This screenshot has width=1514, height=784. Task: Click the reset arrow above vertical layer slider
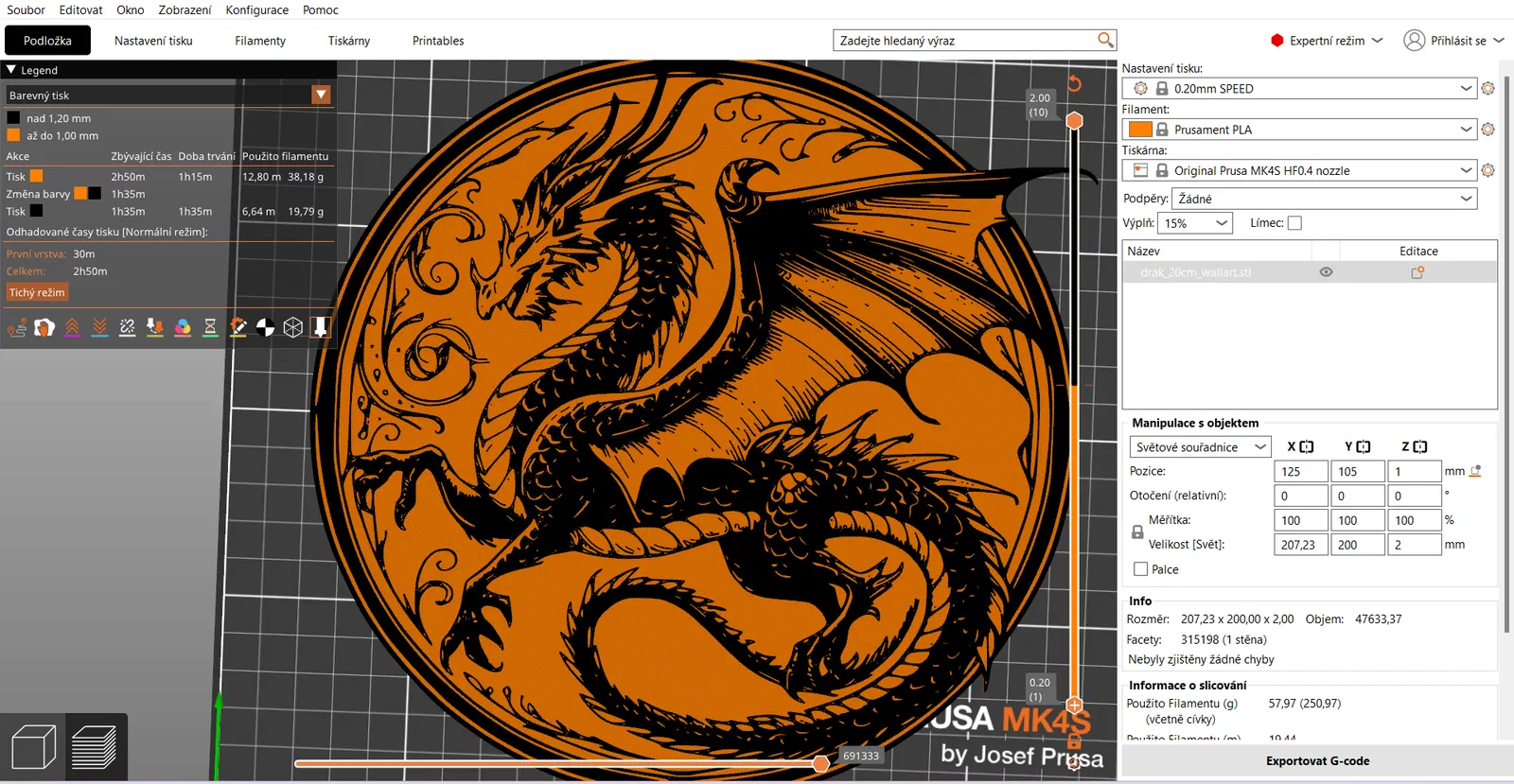(x=1074, y=83)
